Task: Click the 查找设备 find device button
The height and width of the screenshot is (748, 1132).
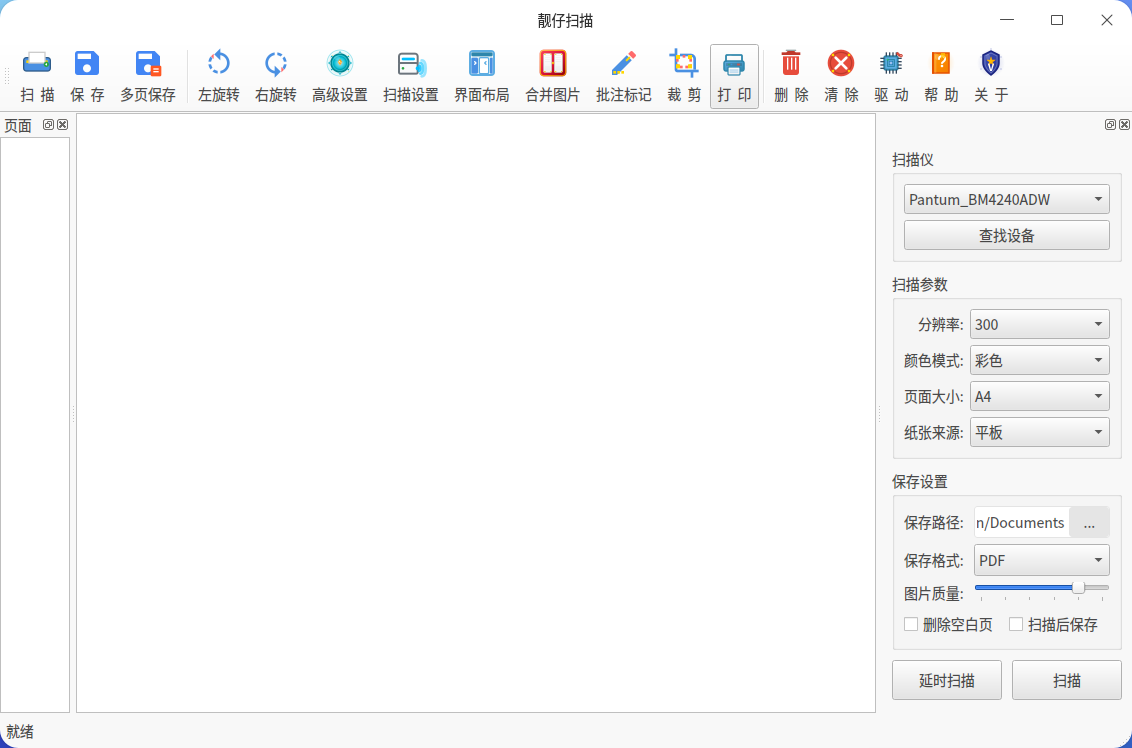Action: coord(1006,235)
